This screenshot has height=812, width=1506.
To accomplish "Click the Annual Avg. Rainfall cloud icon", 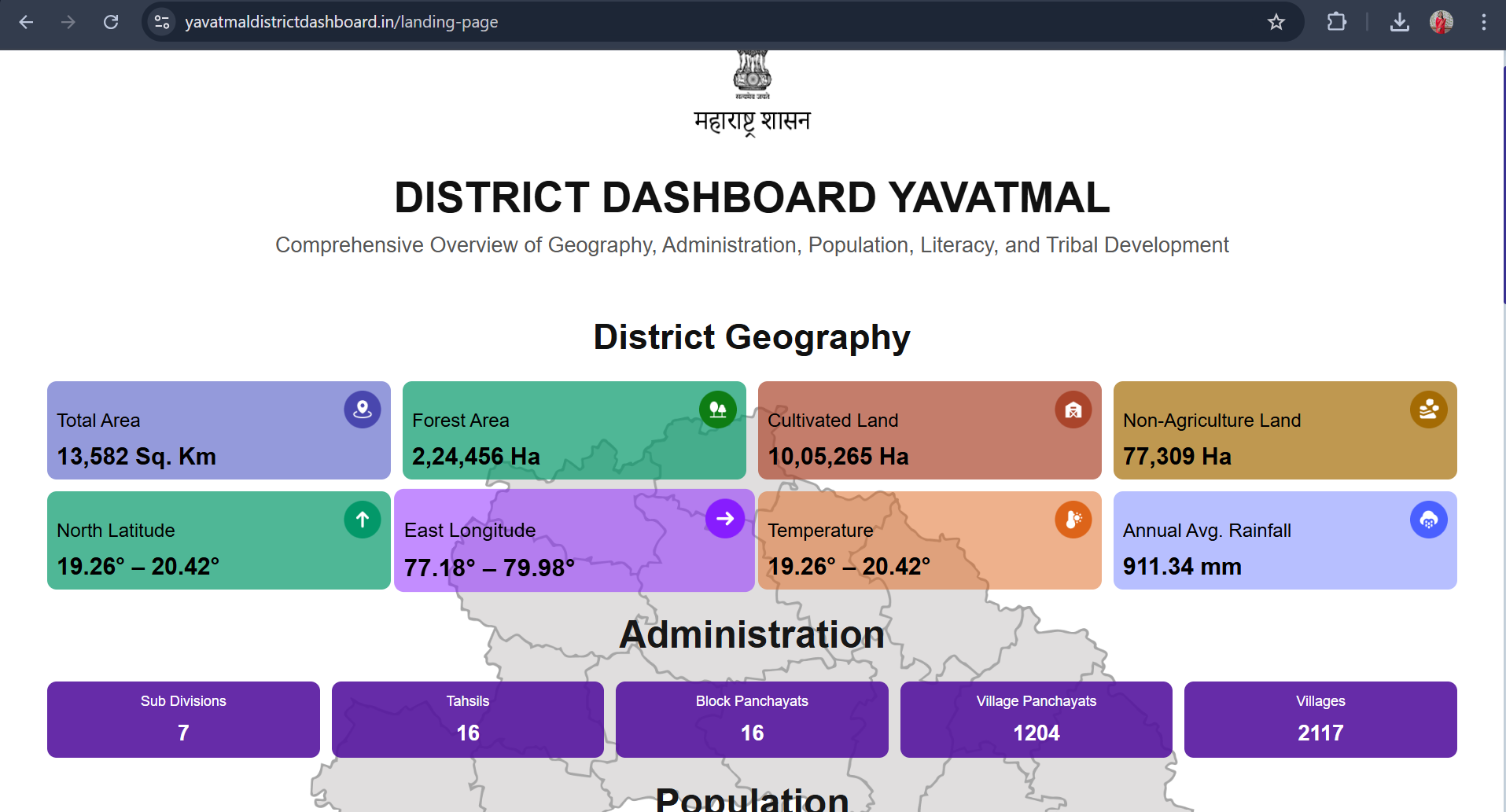I will point(1429,520).
